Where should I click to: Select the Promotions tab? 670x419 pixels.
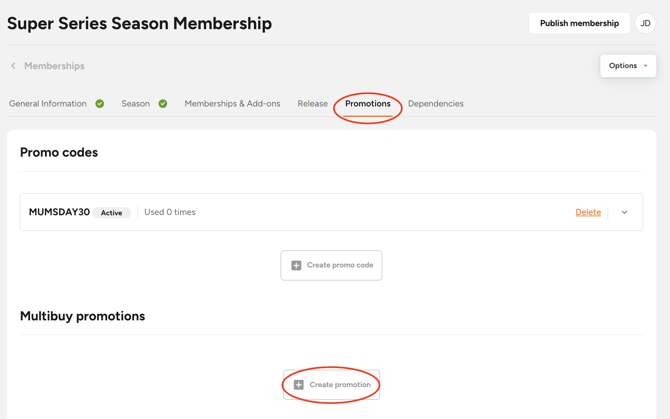point(368,104)
